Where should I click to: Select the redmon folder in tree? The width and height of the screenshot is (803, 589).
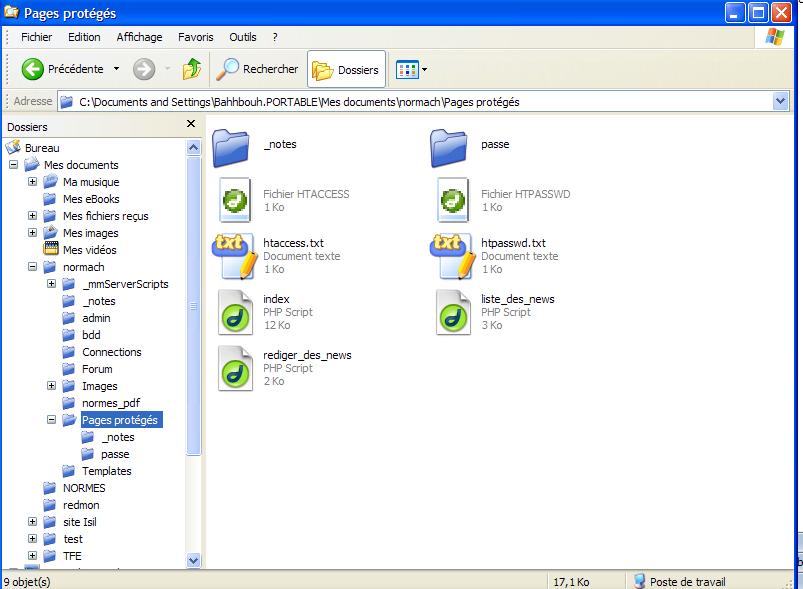[81, 505]
